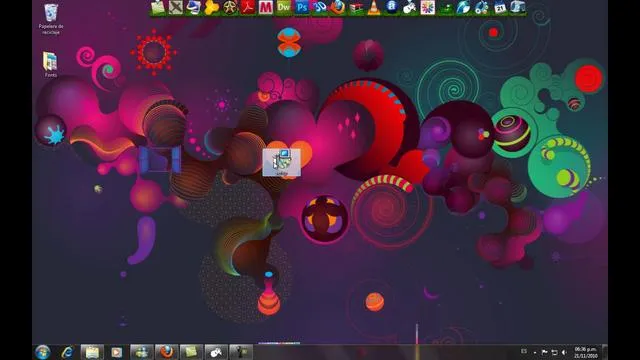Show hidden system tray icons
This screenshot has height=360, width=640.
click(x=535, y=352)
